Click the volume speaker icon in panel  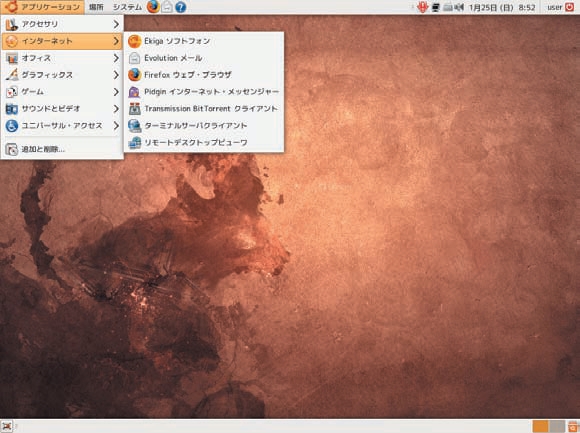pyautogui.click(x=459, y=7)
